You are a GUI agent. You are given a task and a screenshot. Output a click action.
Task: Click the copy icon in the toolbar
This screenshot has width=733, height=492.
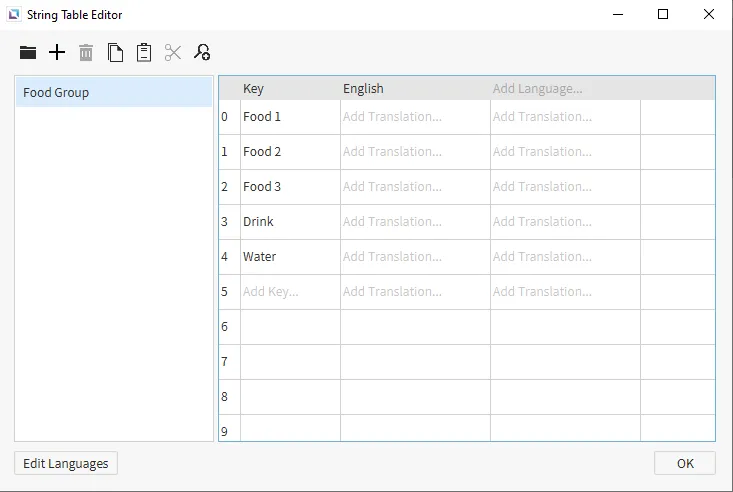coord(115,53)
